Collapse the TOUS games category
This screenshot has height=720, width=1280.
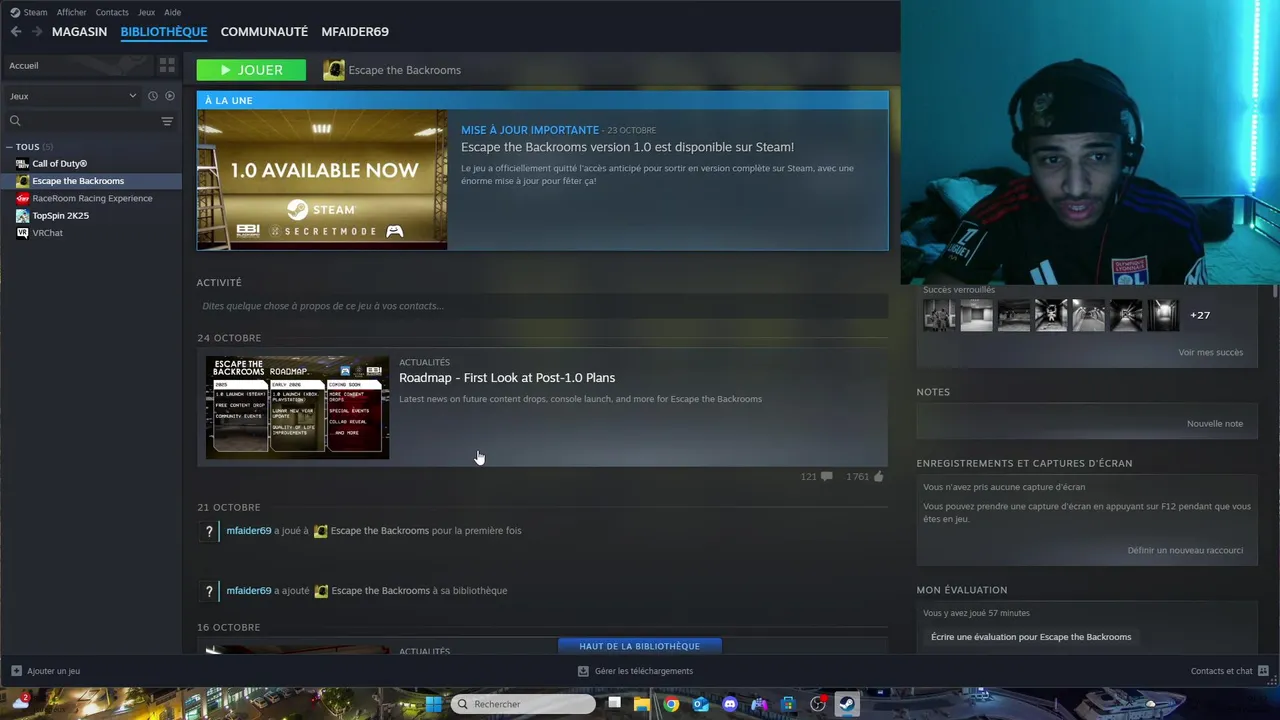9,147
